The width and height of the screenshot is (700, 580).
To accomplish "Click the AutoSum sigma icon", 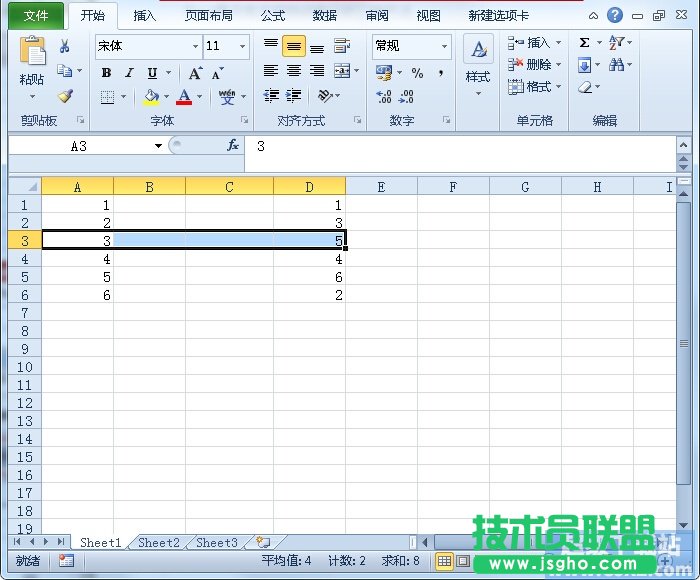I will click(584, 43).
